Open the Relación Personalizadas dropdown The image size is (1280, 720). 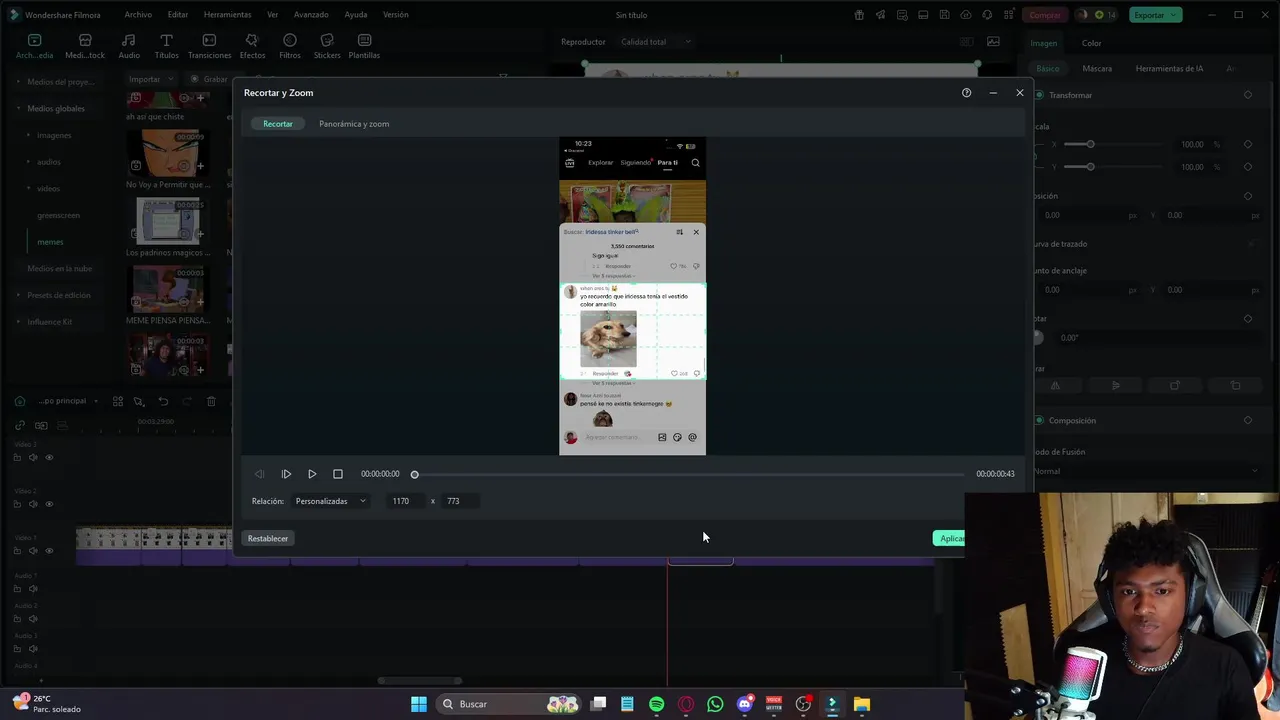[330, 501]
